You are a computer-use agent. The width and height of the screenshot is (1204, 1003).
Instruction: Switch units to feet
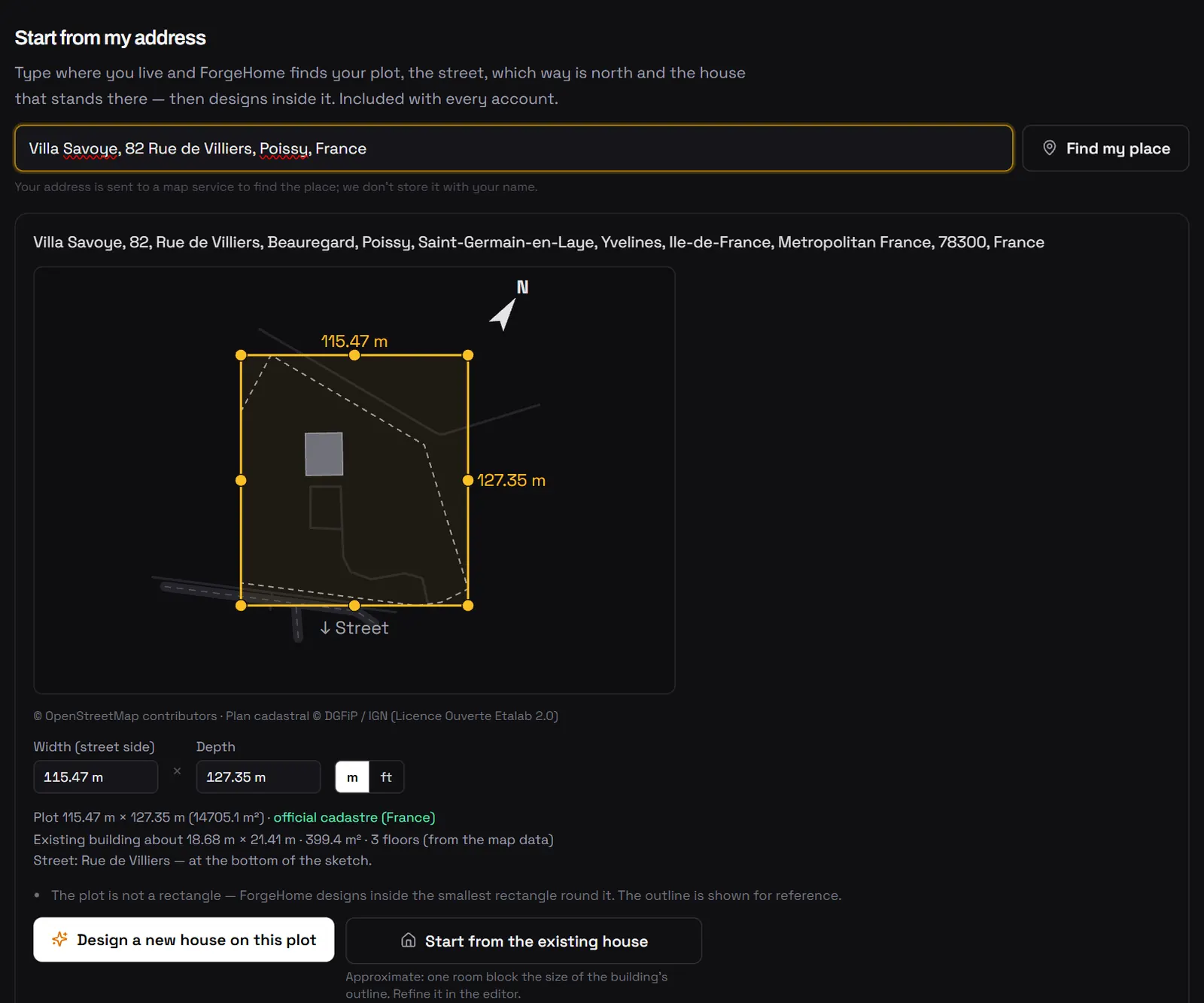(386, 777)
